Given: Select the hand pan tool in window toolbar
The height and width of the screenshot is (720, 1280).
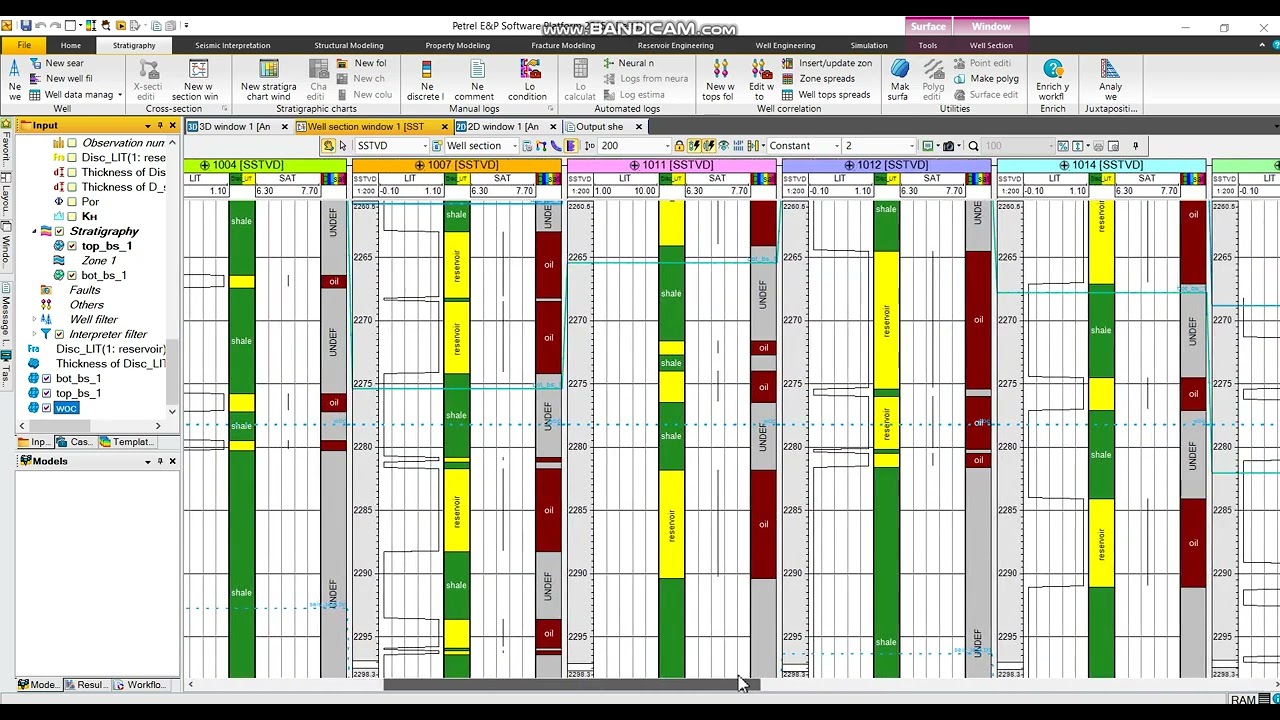Looking at the screenshot, I should [x=328, y=146].
